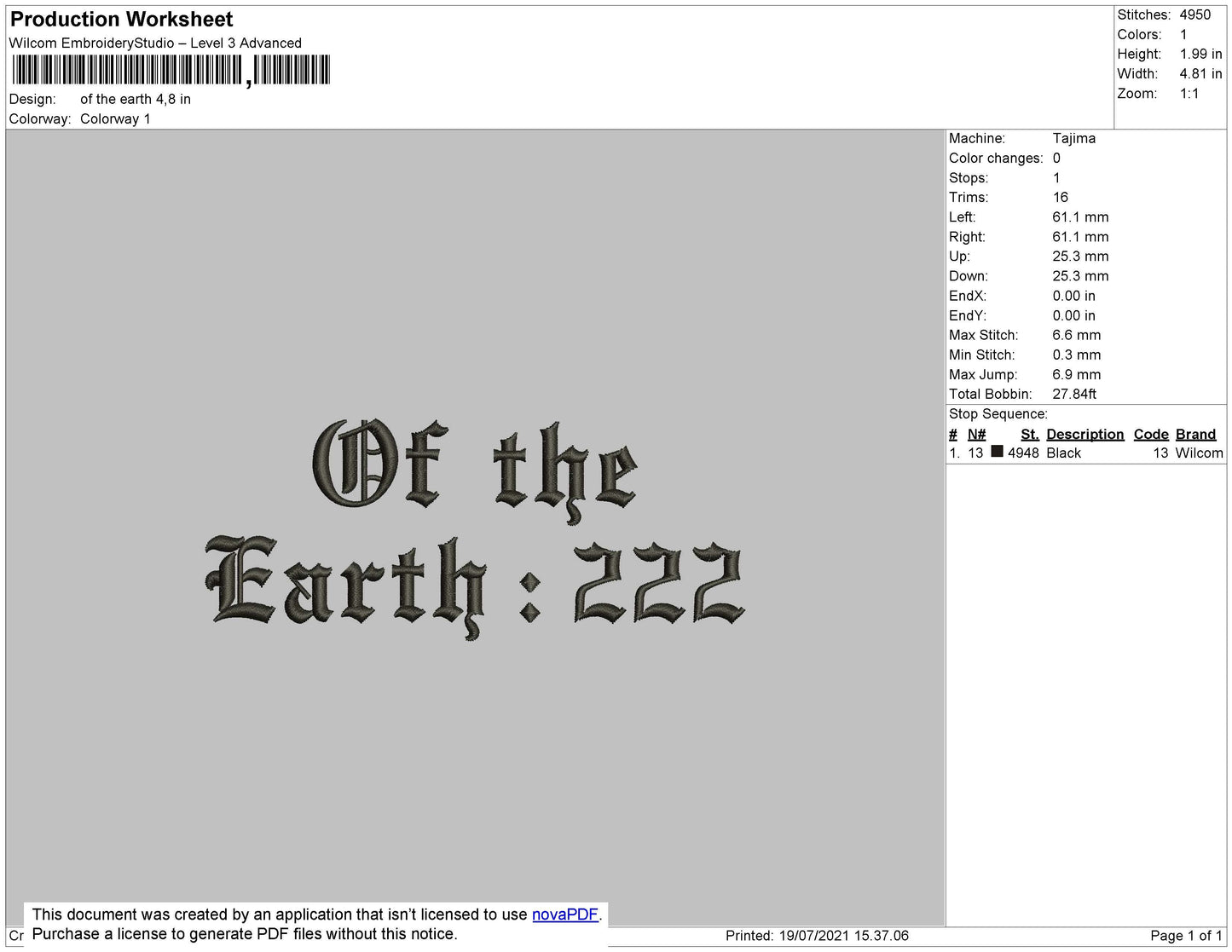1232x952 pixels.
Task: Select the barcode beneath the Wilcom title
Action: coord(171,70)
